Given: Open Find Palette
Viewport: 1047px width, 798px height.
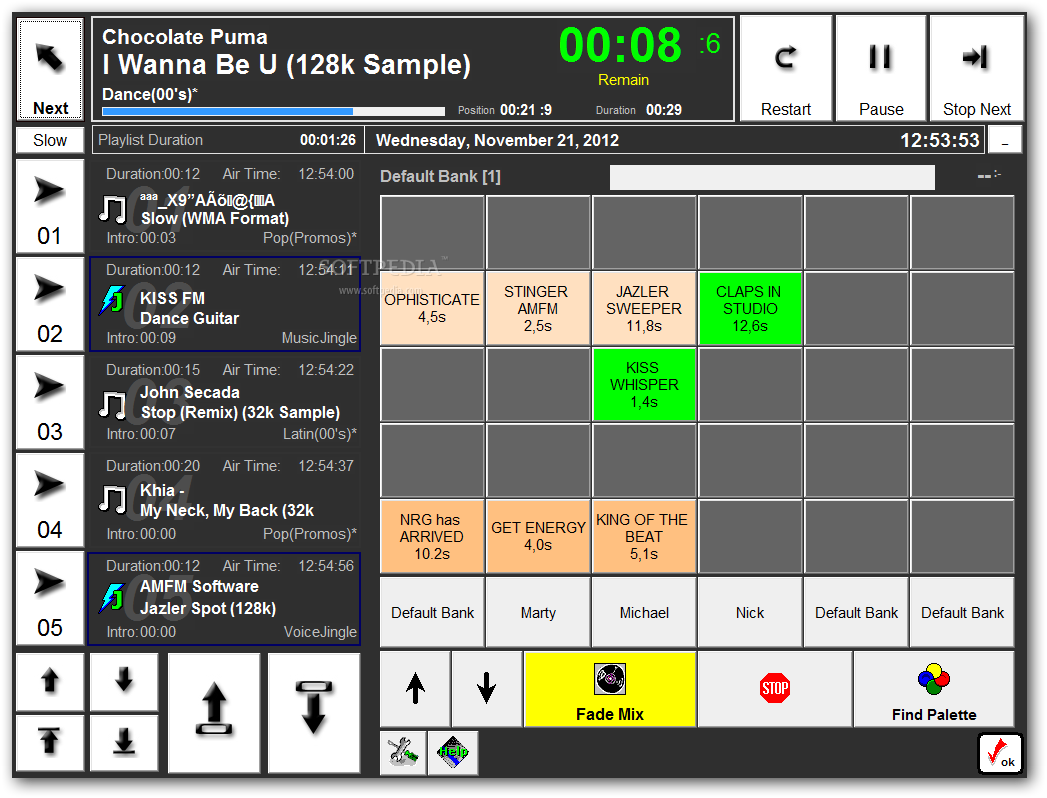Looking at the screenshot, I should [x=933, y=689].
